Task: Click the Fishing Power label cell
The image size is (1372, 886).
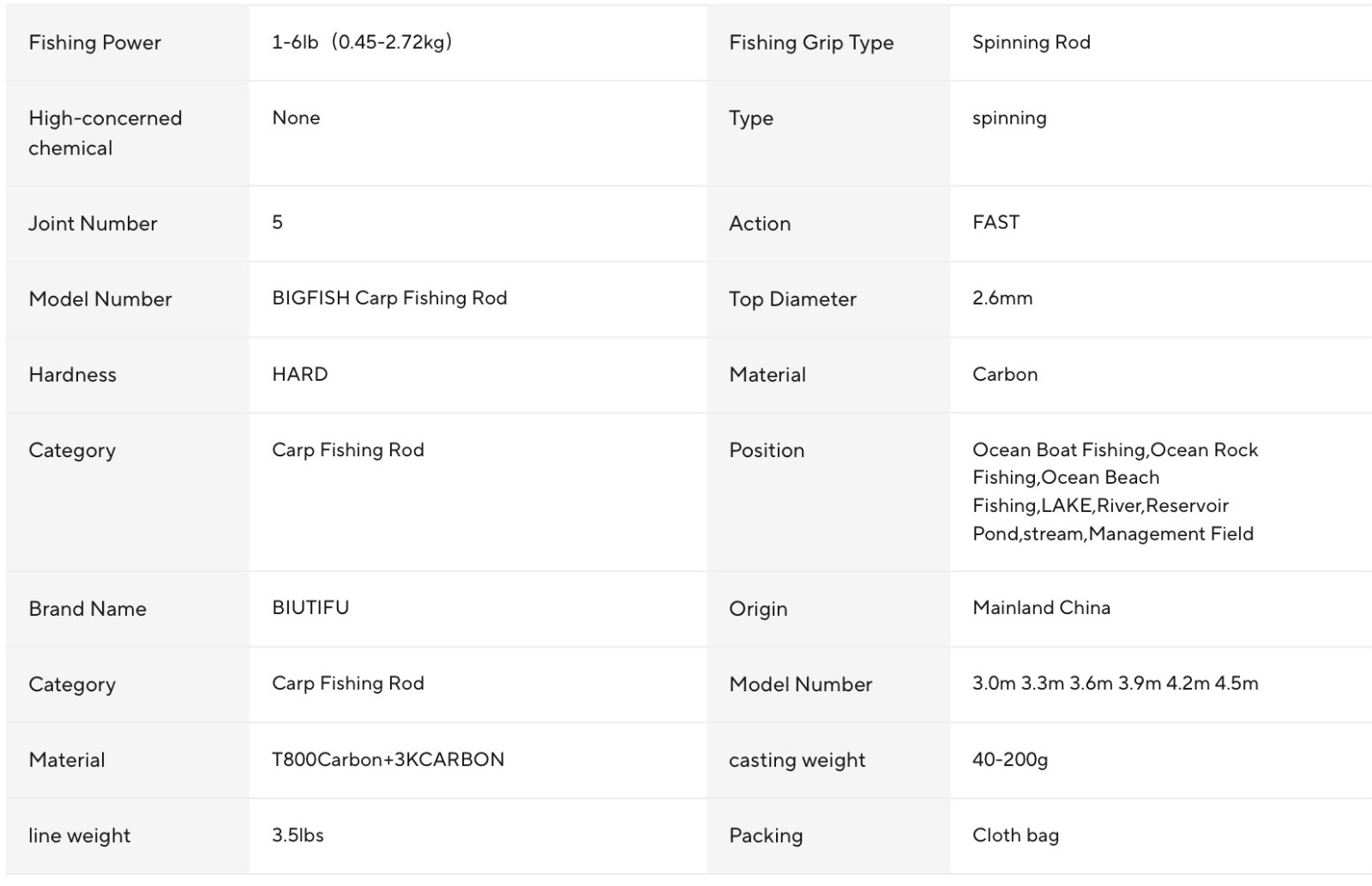Action: [x=127, y=43]
